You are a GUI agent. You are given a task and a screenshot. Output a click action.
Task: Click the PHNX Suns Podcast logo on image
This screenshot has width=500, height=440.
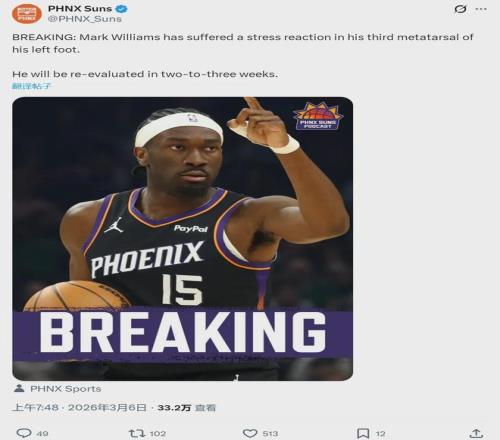click(318, 116)
